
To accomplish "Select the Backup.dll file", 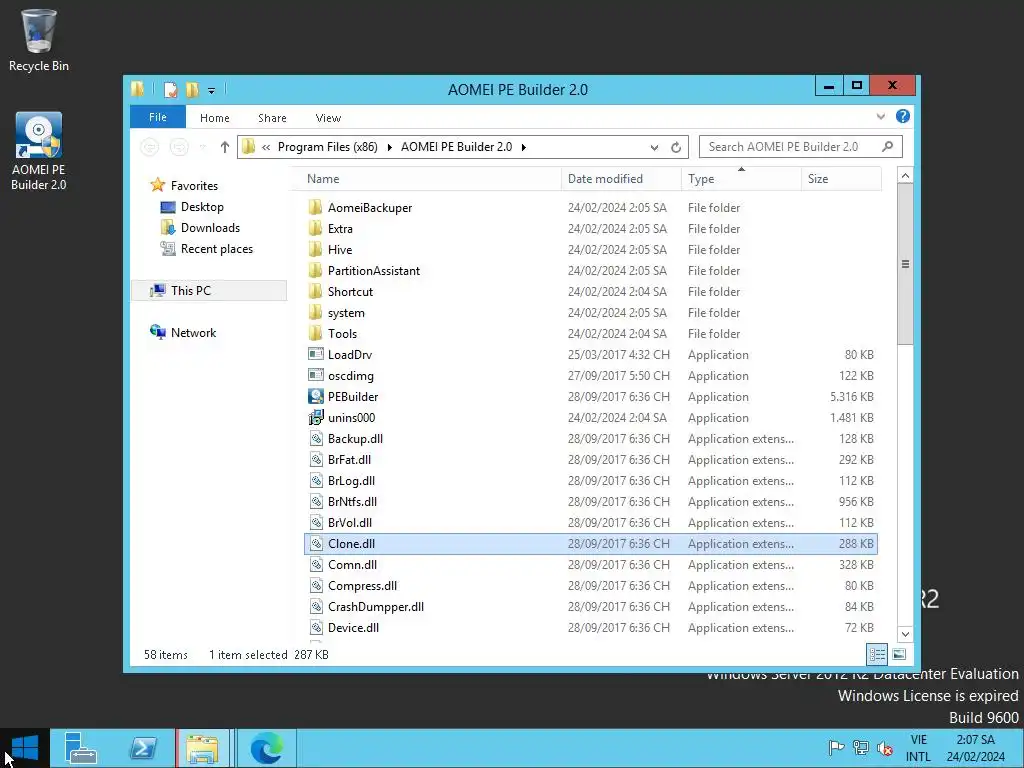I will pyautogui.click(x=591, y=439).
